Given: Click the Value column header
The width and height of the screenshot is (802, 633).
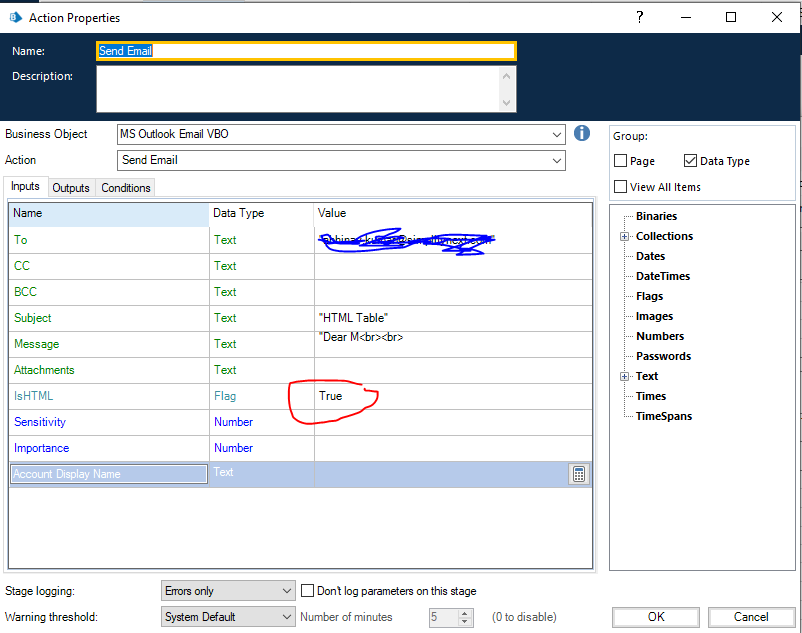Looking at the screenshot, I should (x=453, y=213).
